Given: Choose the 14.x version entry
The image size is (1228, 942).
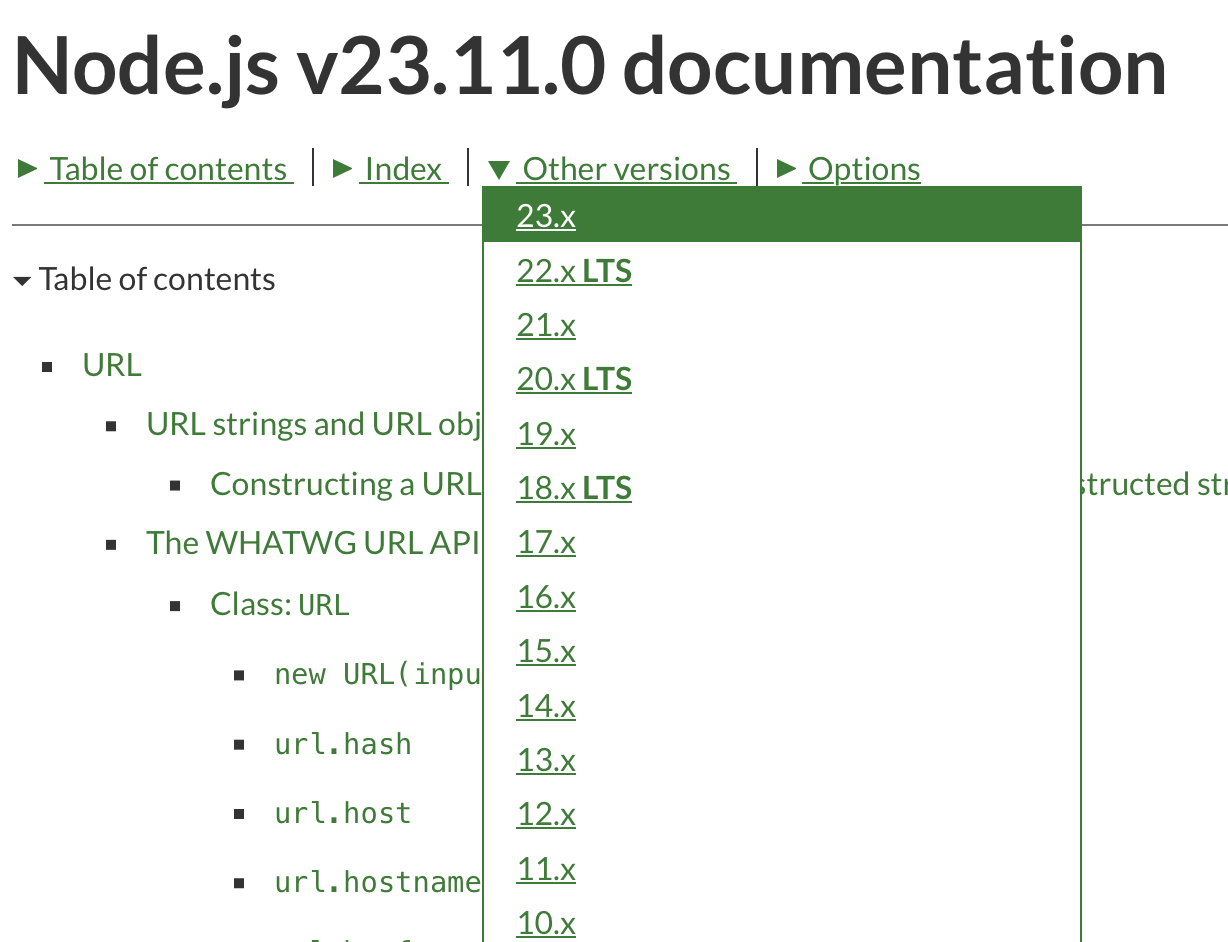Looking at the screenshot, I should coord(546,706).
